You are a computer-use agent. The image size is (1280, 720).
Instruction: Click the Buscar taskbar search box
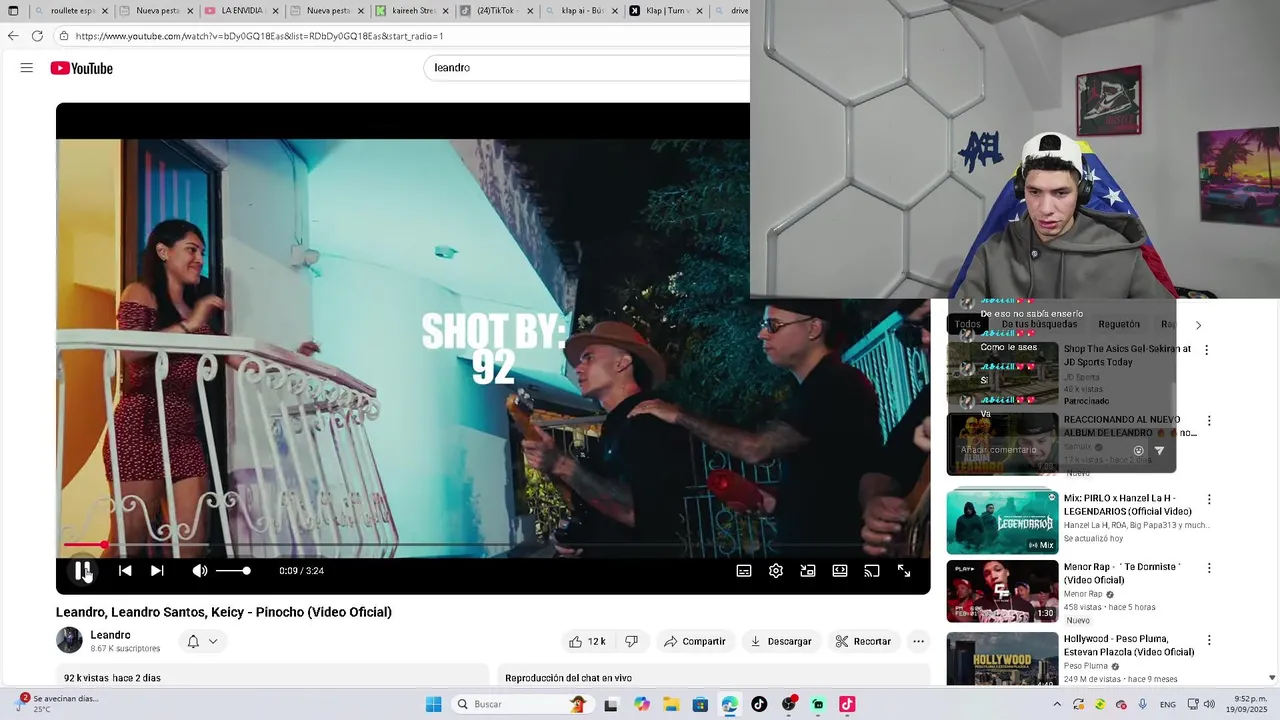point(521,704)
